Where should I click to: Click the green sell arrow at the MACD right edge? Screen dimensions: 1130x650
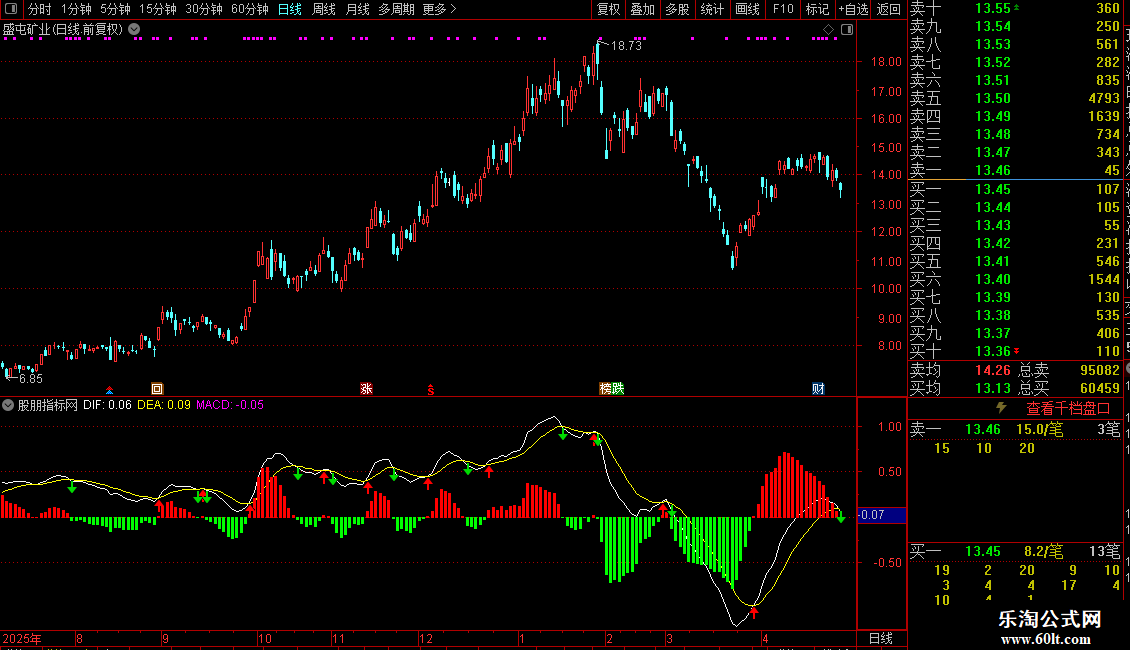[841, 517]
